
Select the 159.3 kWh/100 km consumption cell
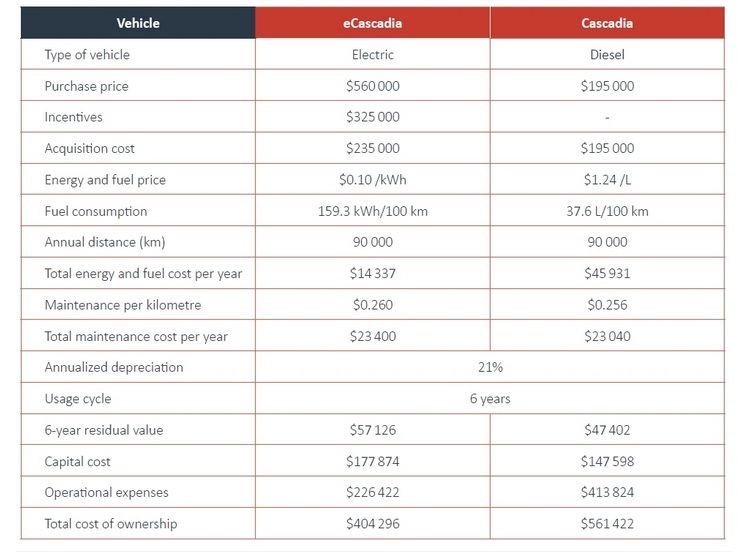coord(372,211)
